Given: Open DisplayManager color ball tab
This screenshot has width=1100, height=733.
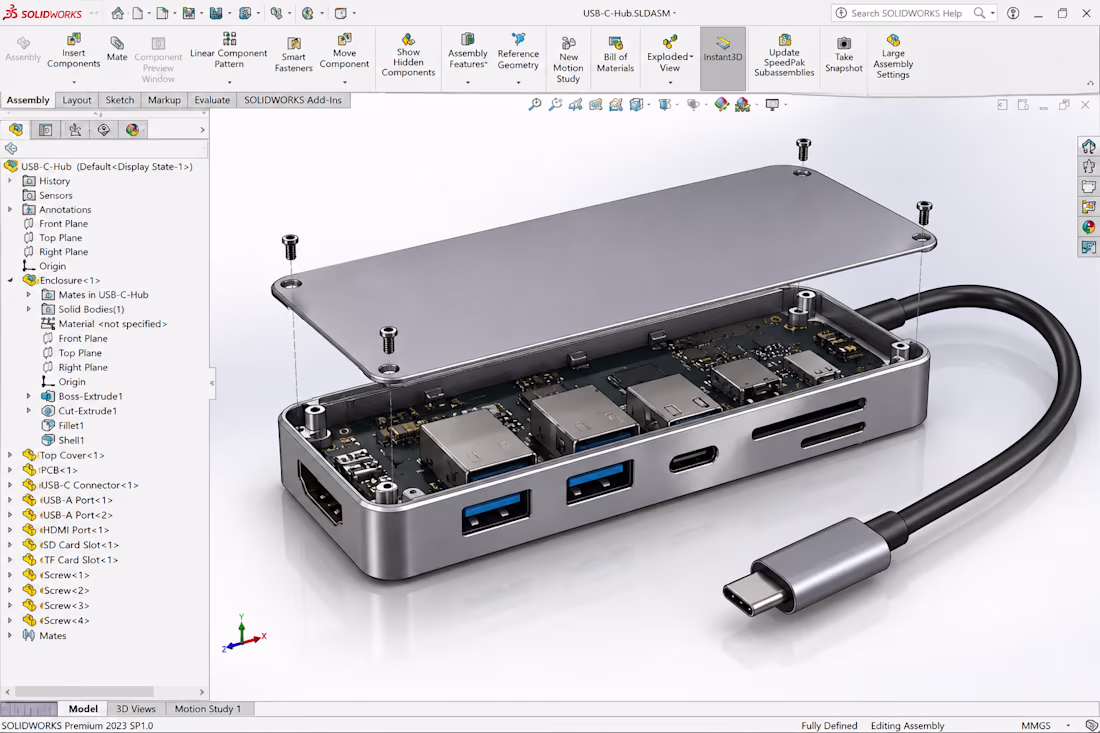Looking at the screenshot, I should (133, 130).
